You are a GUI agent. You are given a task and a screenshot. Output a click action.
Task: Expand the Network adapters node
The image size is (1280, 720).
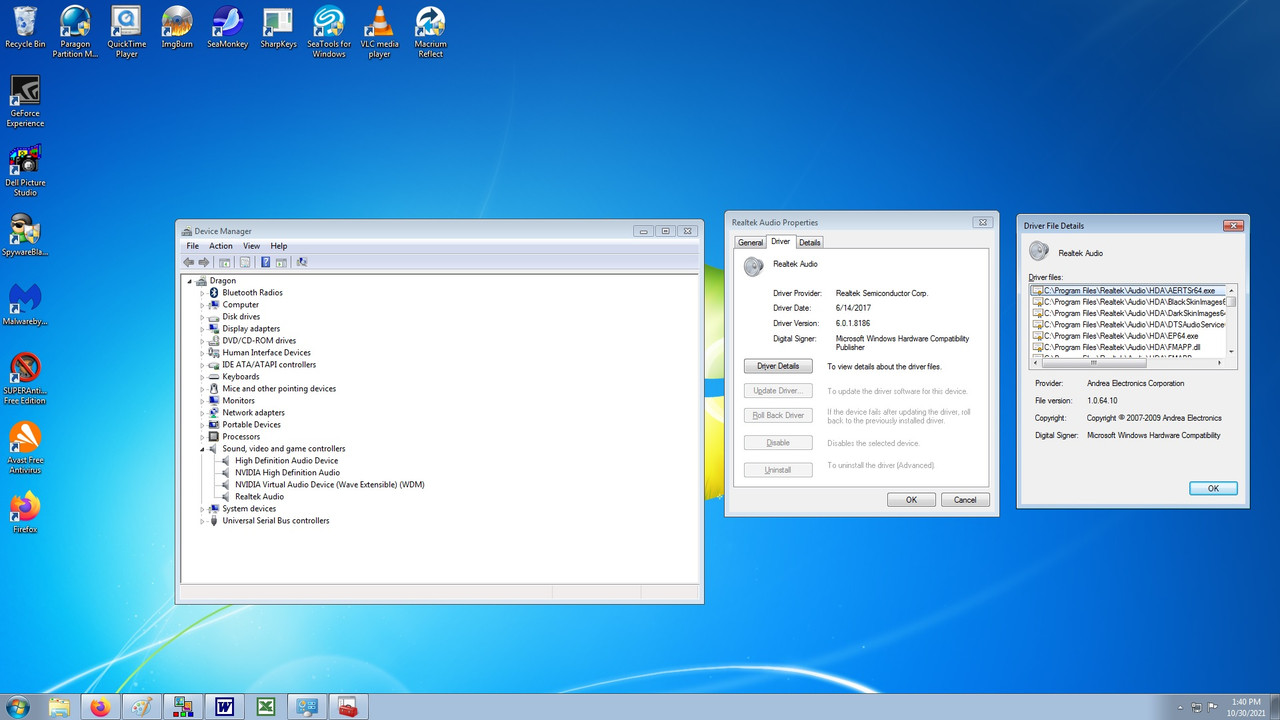tap(202, 413)
